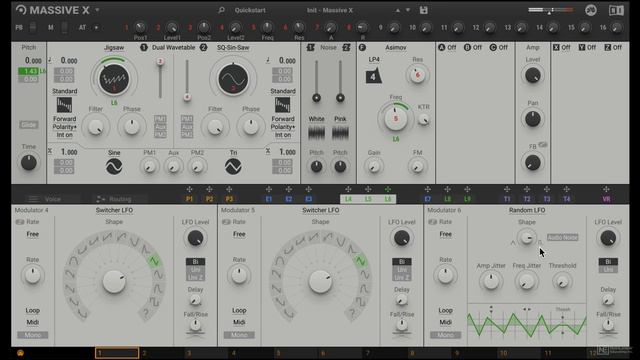The width and height of the screenshot is (640, 360).
Task: Click the filter Freq knob
Action: click(396, 118)
